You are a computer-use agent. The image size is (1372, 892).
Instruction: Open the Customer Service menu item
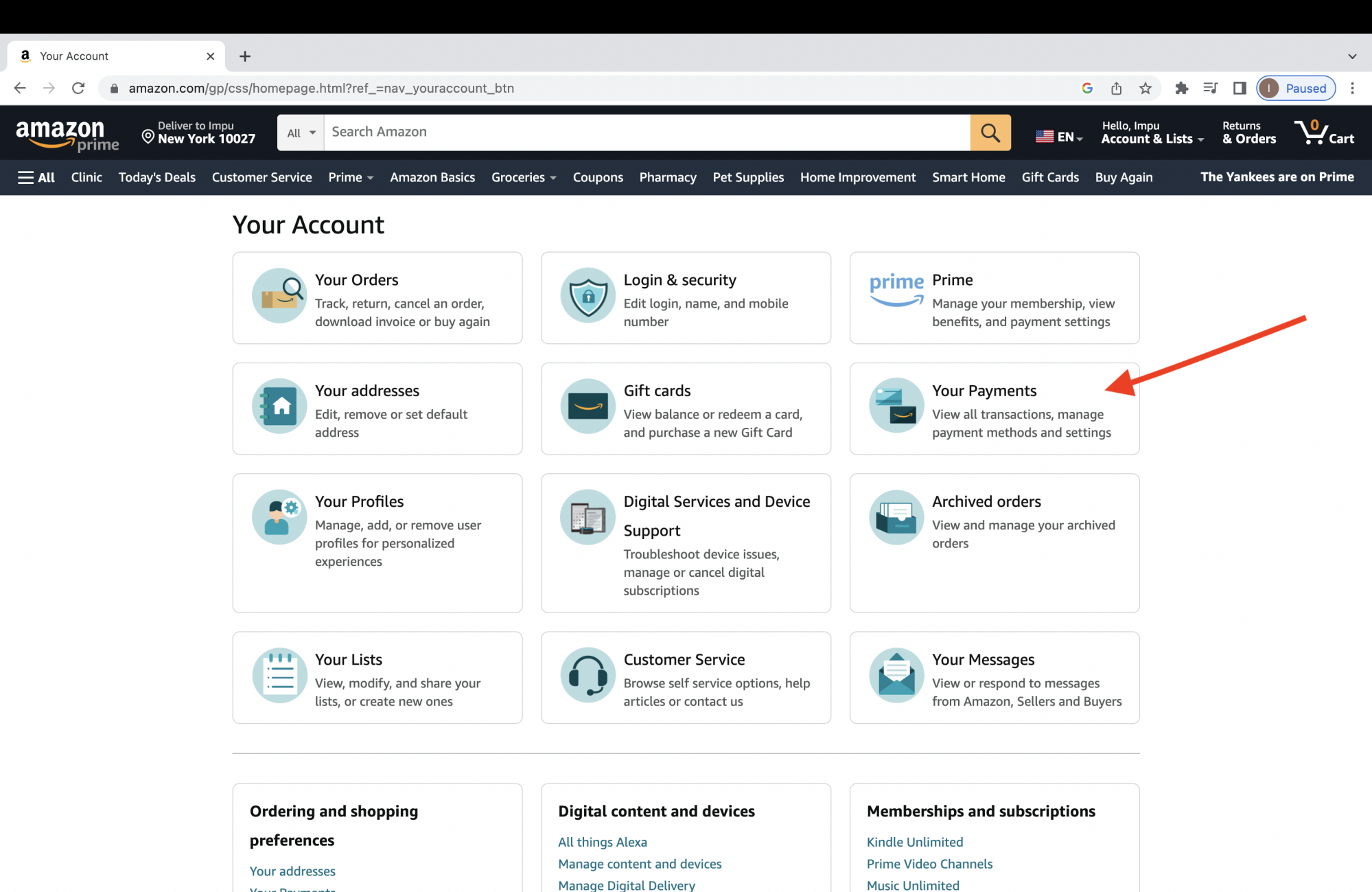(262, 177)
